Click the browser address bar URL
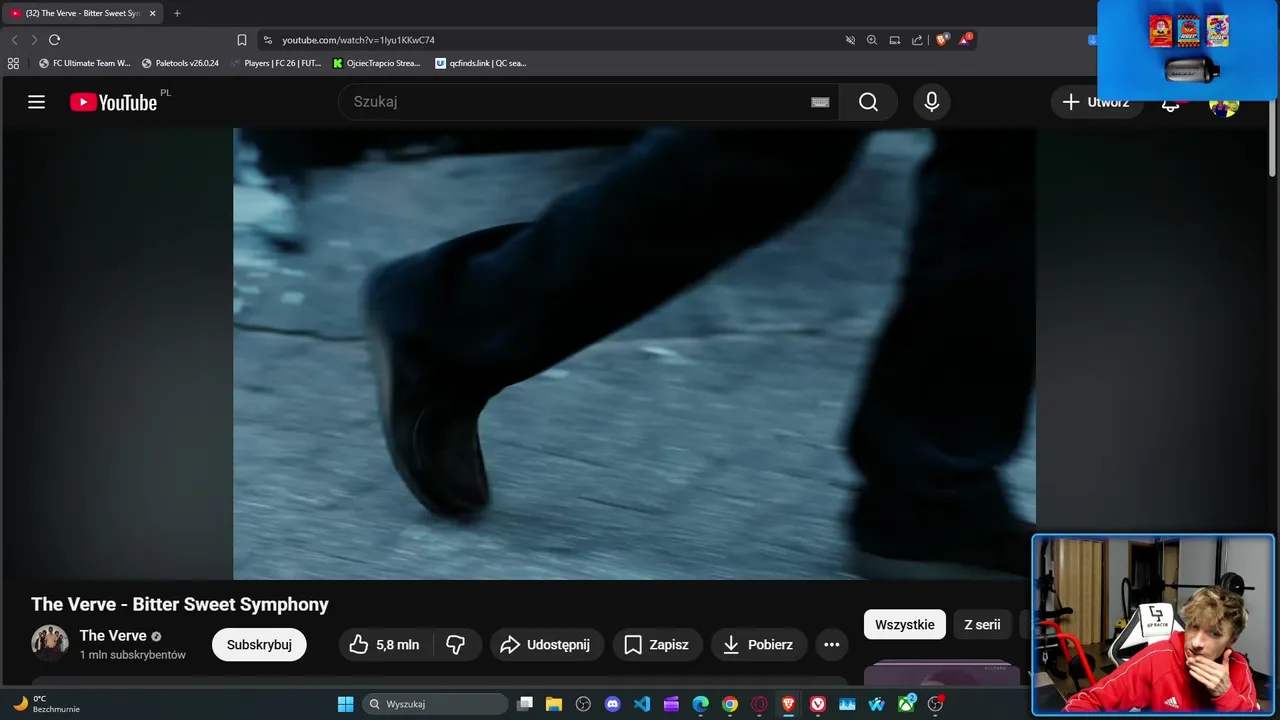 (x=358, y=40)
